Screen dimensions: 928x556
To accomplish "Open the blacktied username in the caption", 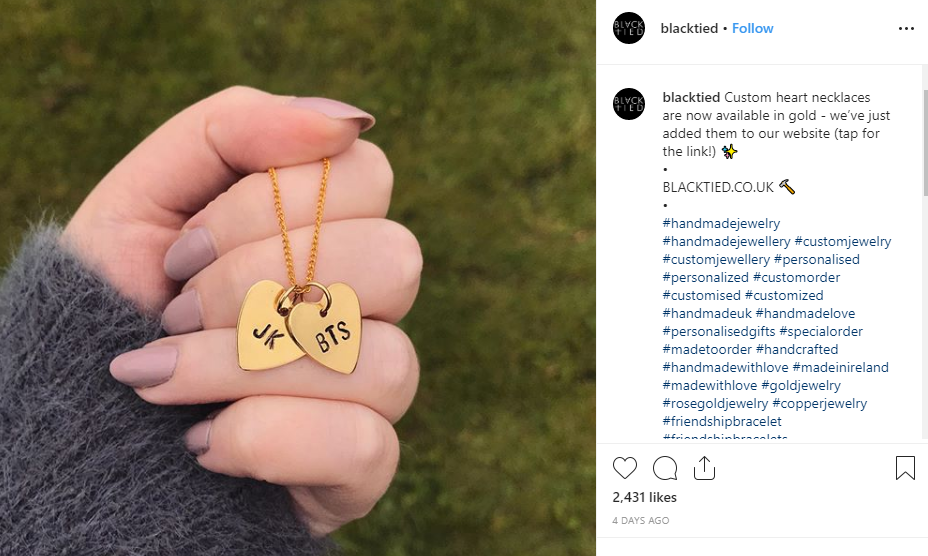I will 691,97.
